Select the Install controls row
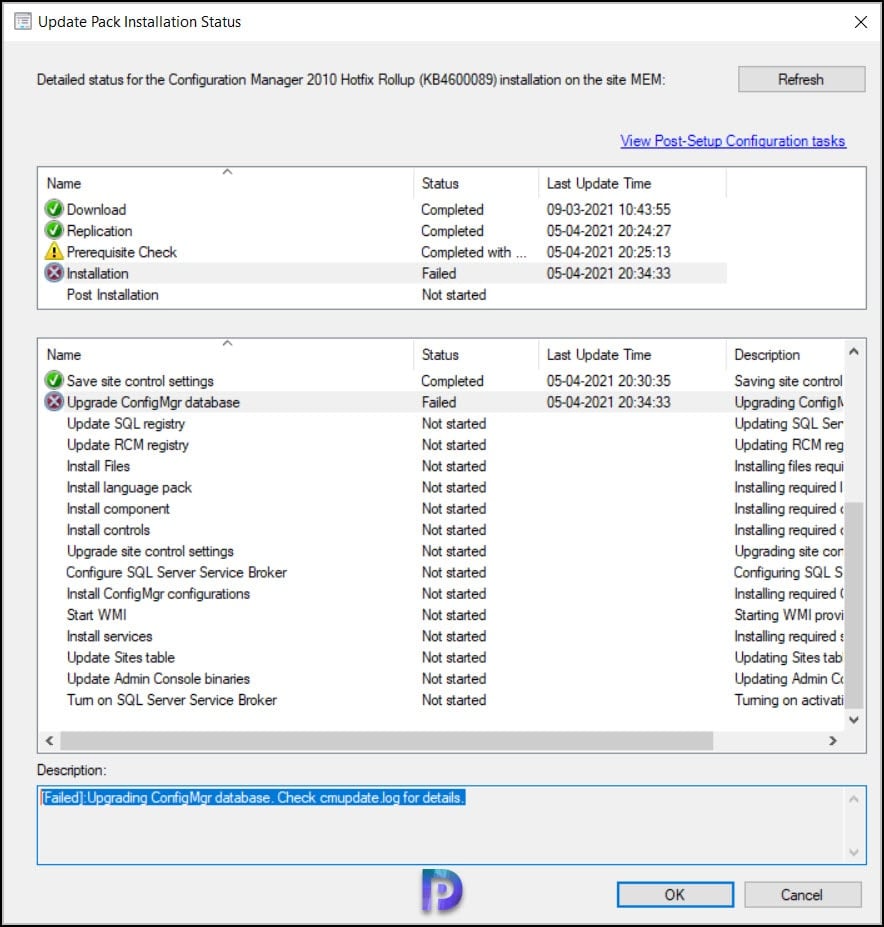Screen dimensions: 884x927 click(442, 530)
